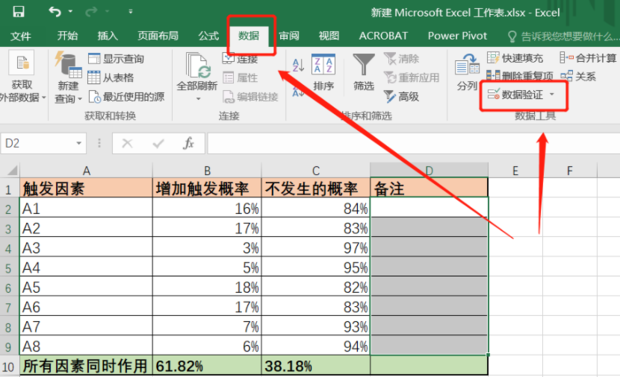Click cell 所有因素同时作用
Screen dimensions: 620x377
tap(86, 366)
